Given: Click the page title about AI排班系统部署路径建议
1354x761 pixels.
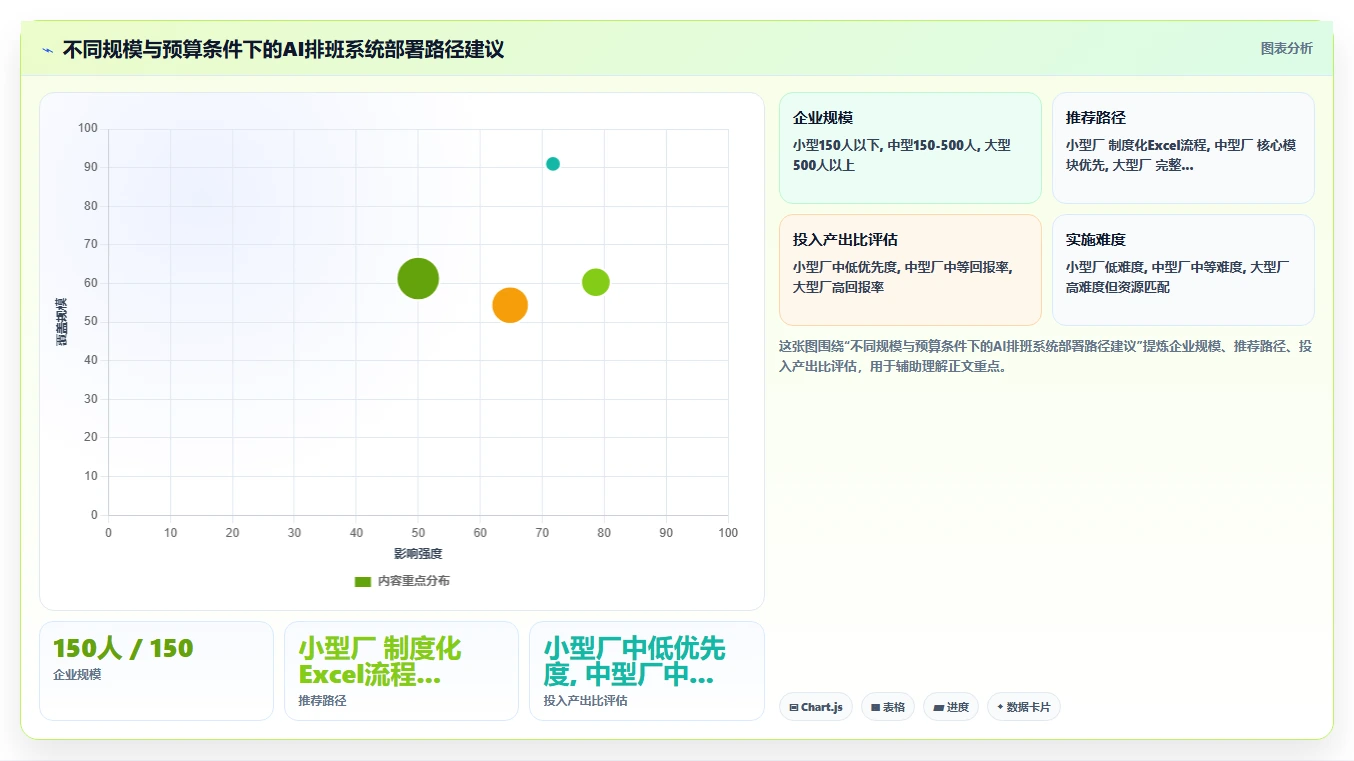Looking at the screenshot, I should (x=283, y=49).
